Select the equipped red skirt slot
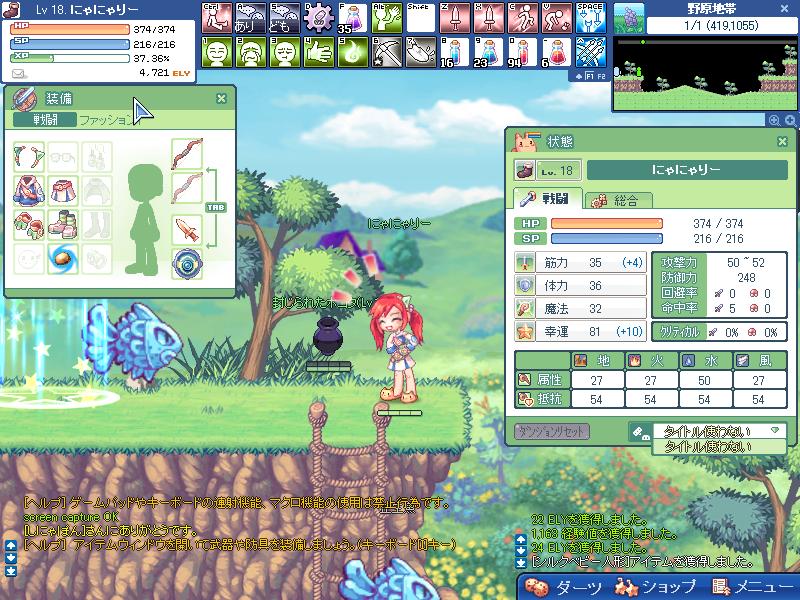800x600 pixels. pos(63,190)
